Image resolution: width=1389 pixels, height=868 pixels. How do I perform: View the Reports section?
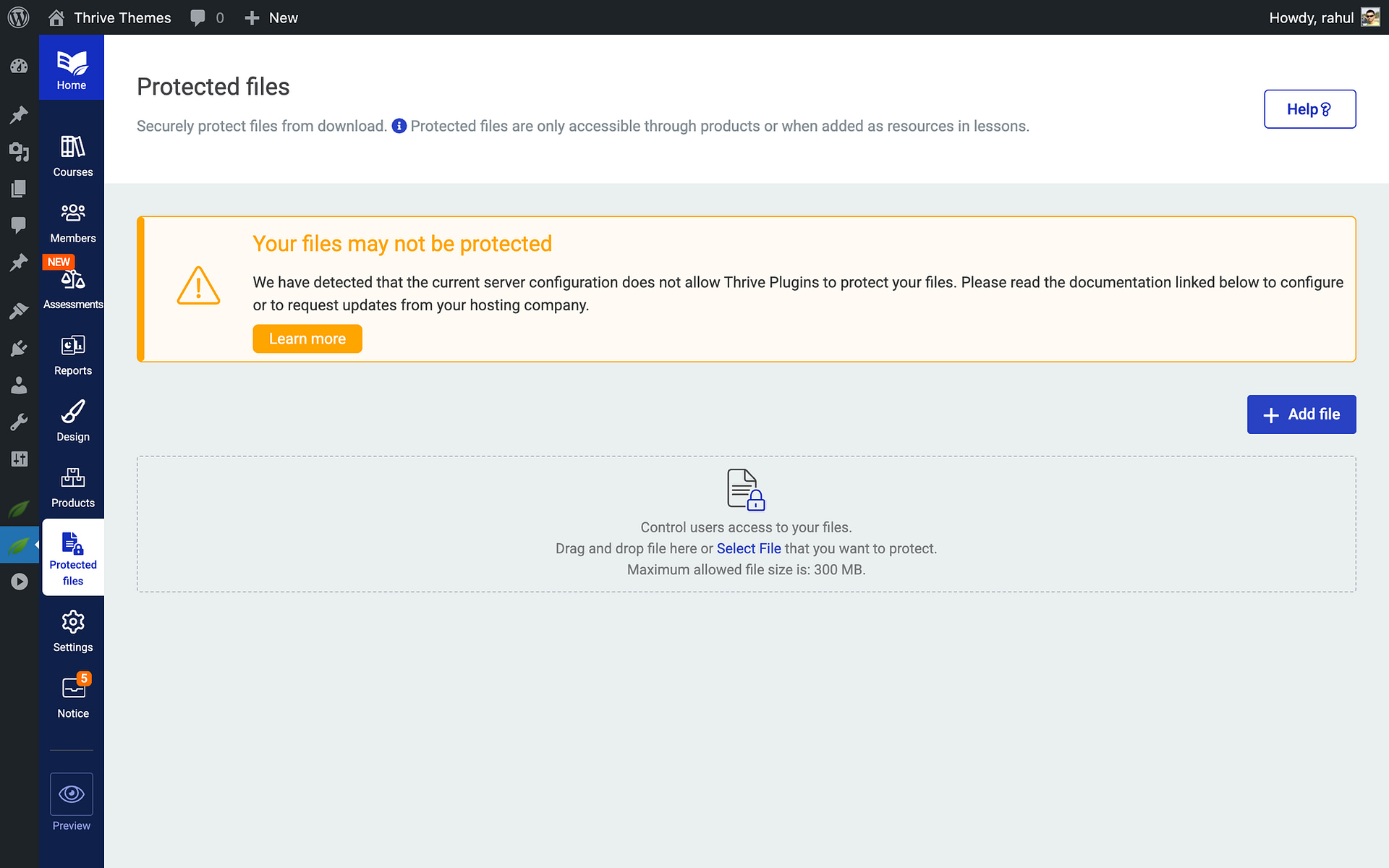72,353
